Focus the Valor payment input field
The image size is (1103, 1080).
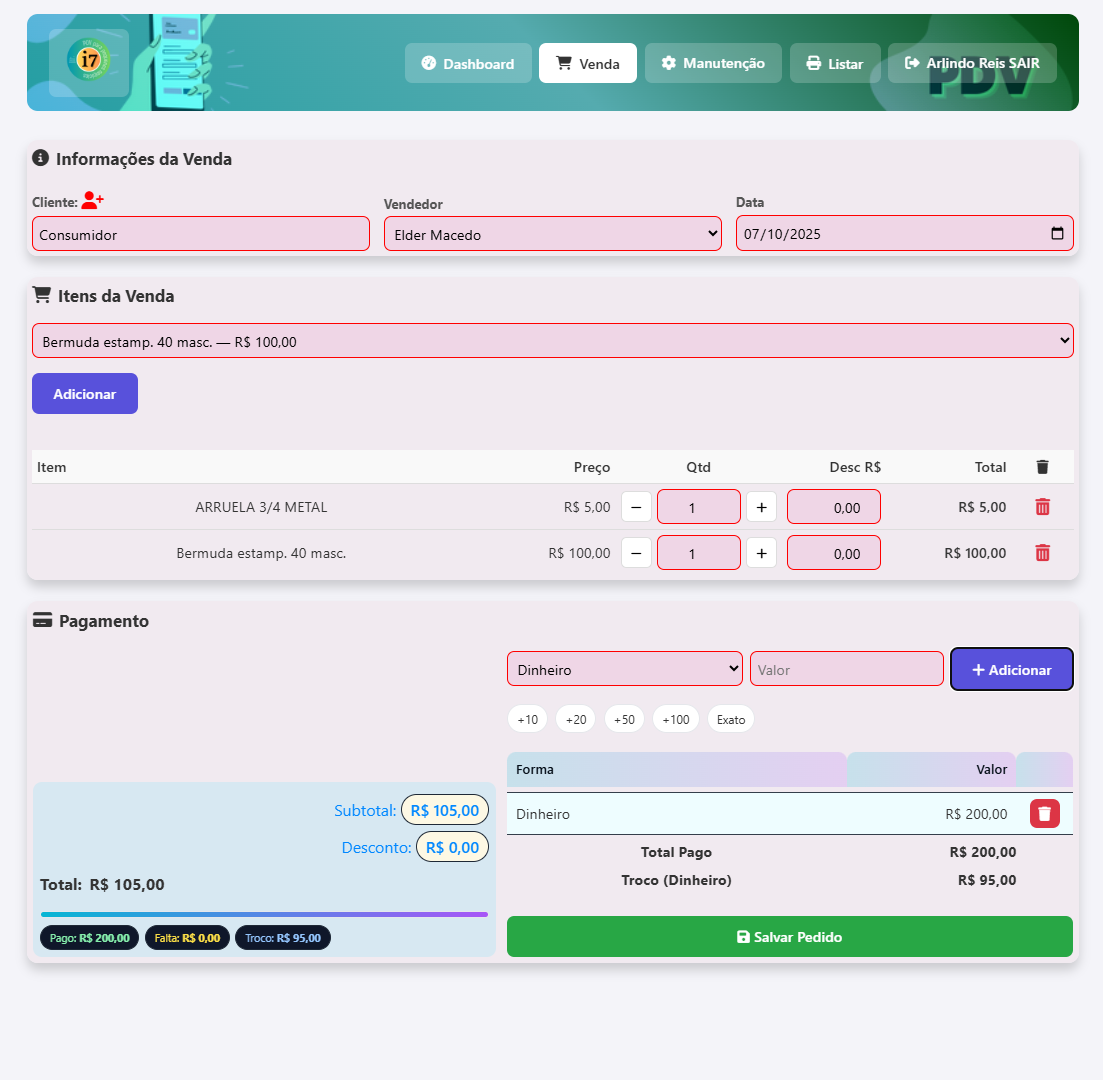point(846,669)
